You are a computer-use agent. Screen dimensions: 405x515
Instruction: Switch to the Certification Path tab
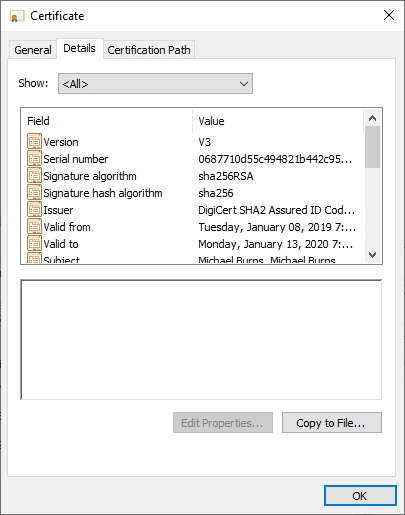[149, 50]
